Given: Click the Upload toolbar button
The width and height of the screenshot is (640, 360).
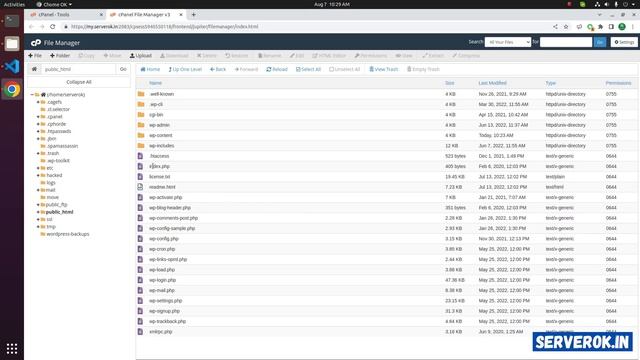Looking at the screenshot, I should [x=140, y=56].
